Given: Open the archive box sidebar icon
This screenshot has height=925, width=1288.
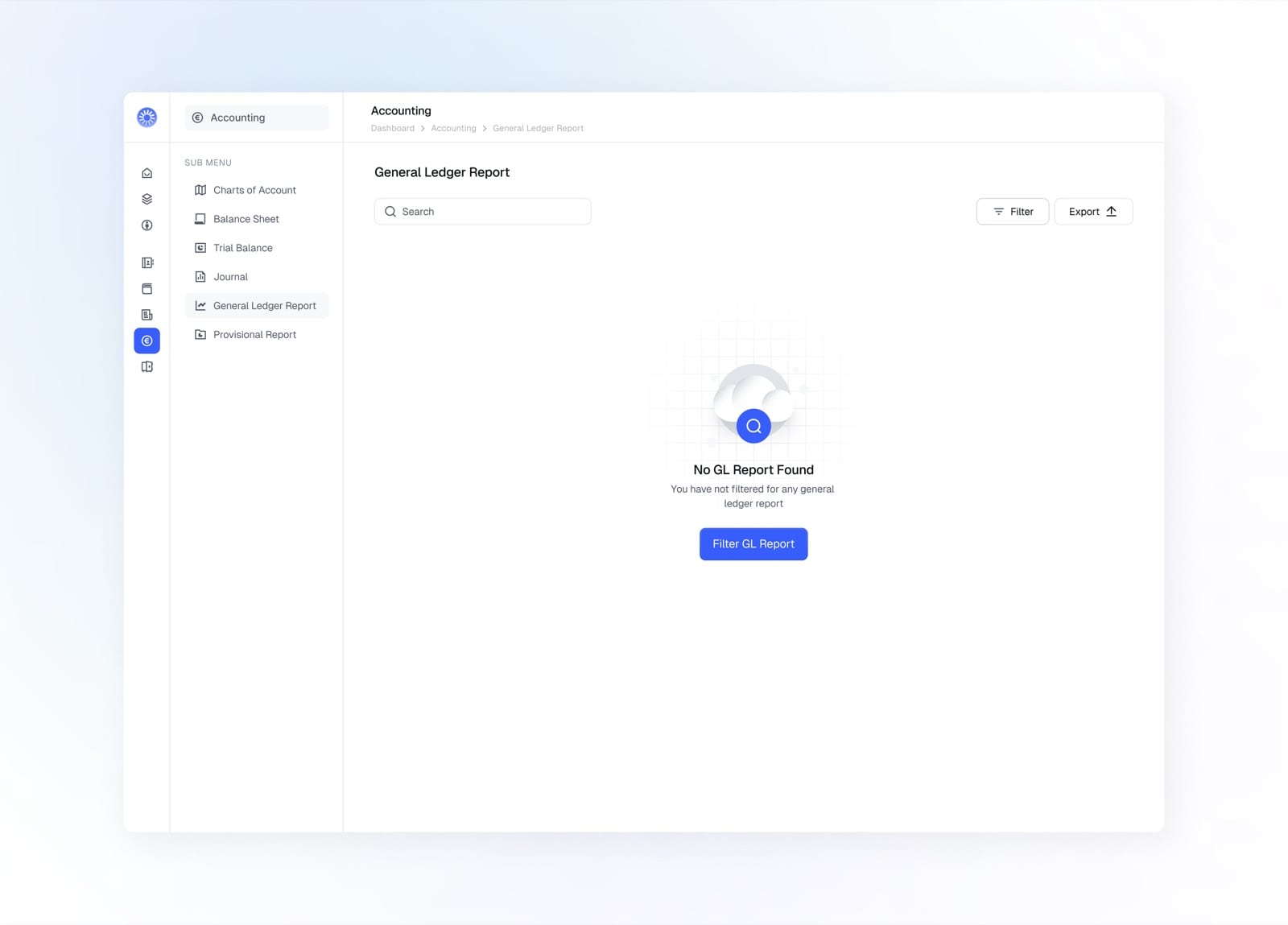Looking at the screenshot, I should pyautogui.click(x=147, y=288).
